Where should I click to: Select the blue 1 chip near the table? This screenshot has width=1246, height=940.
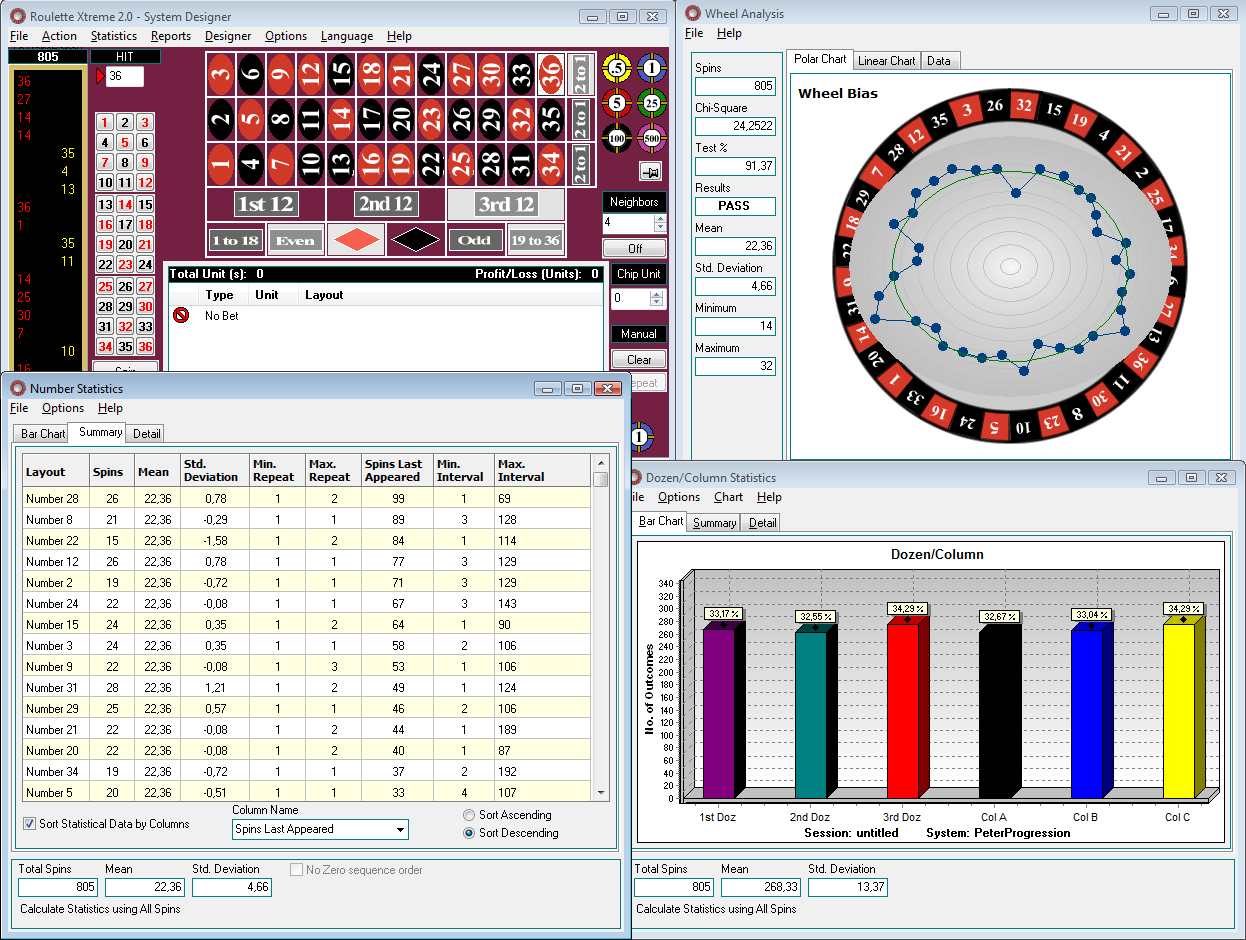point(652,68)
